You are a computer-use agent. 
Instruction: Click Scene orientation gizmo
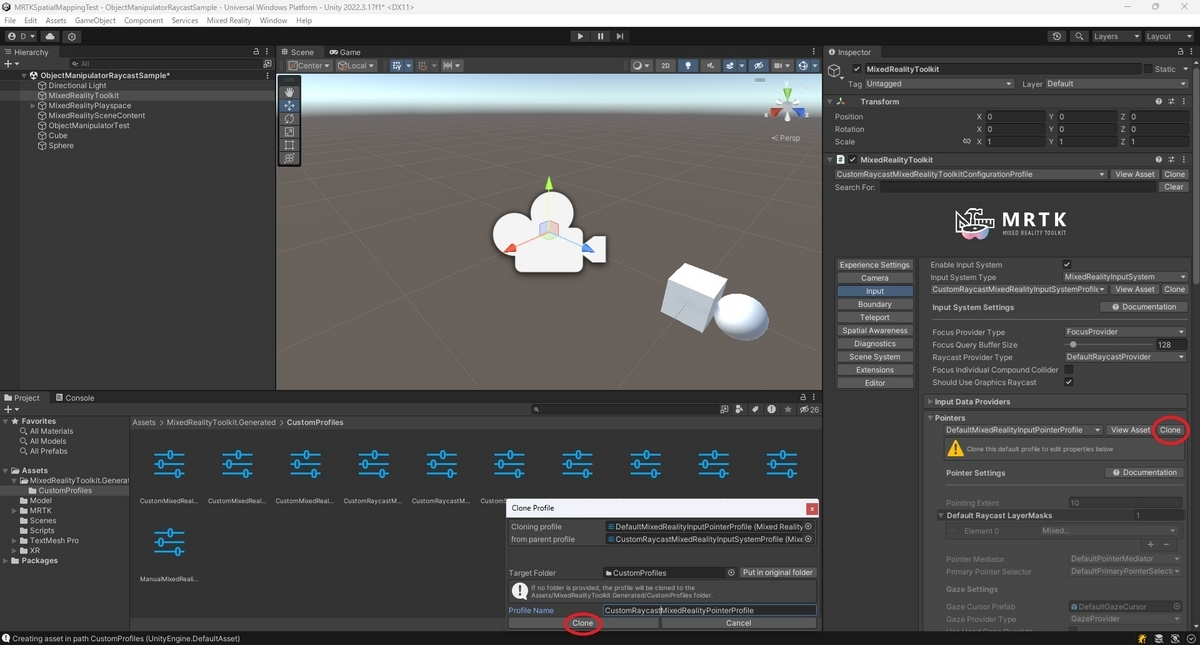(x=786, y=105)
